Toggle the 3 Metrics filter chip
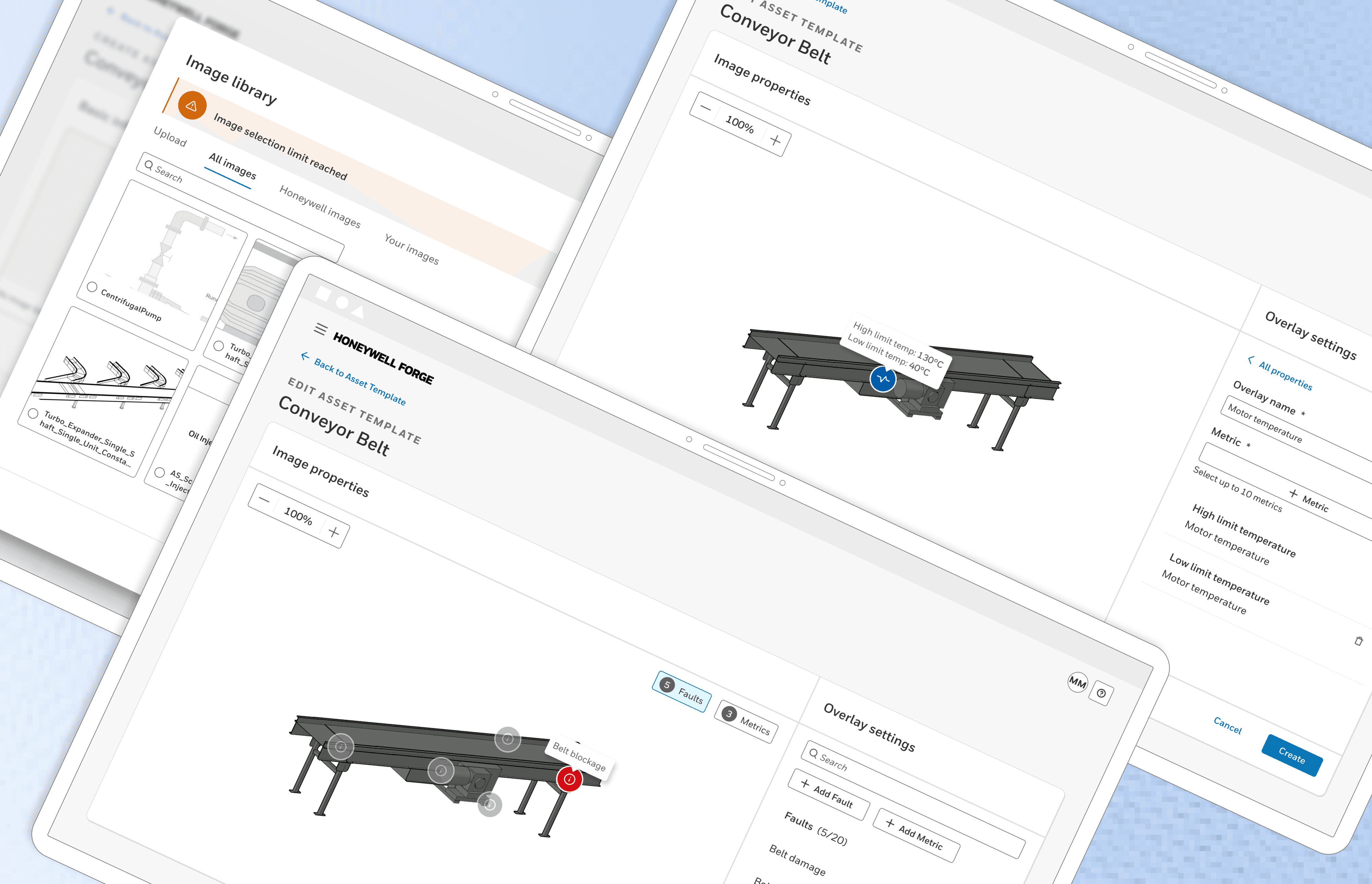 pos(747,721)
